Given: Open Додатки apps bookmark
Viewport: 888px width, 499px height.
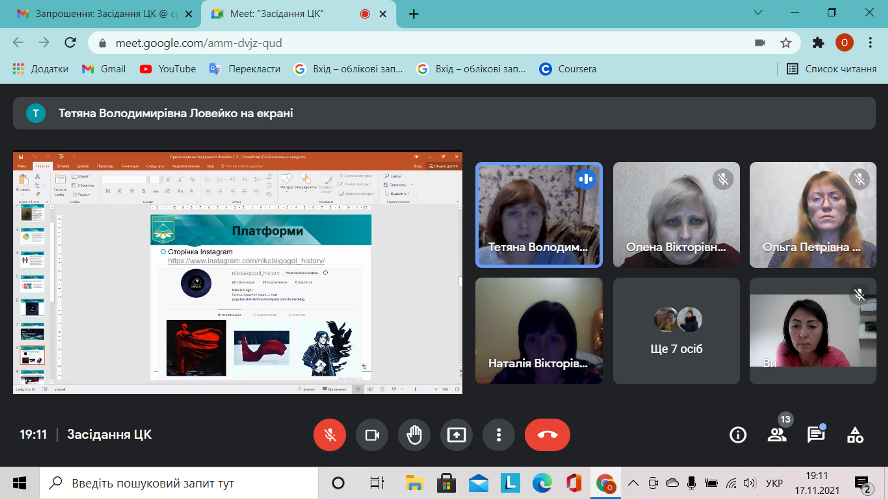Looking at the screenshot, I should [41, 69].
